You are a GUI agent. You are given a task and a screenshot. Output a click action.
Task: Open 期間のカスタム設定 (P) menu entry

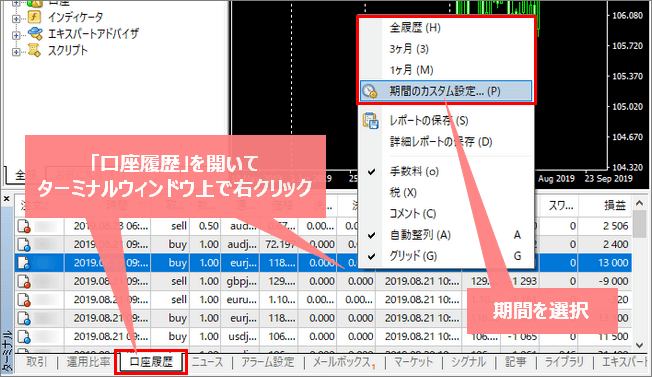click(446, 91)
